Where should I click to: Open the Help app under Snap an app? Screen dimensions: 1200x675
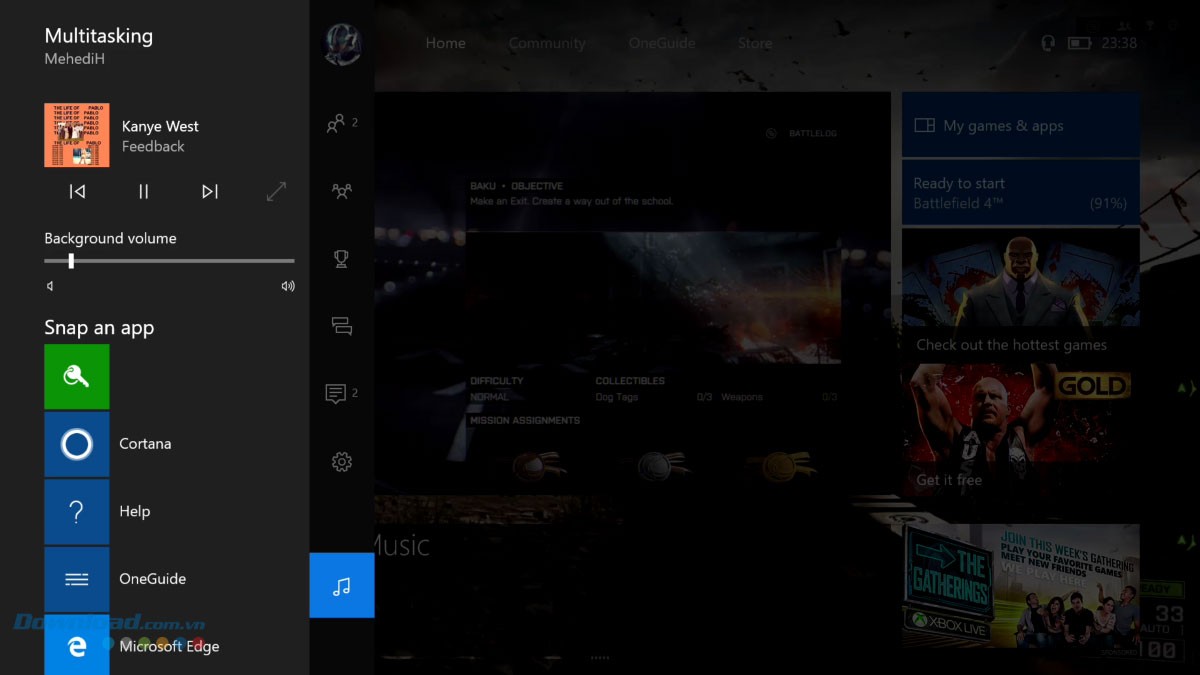click(77, 511)
